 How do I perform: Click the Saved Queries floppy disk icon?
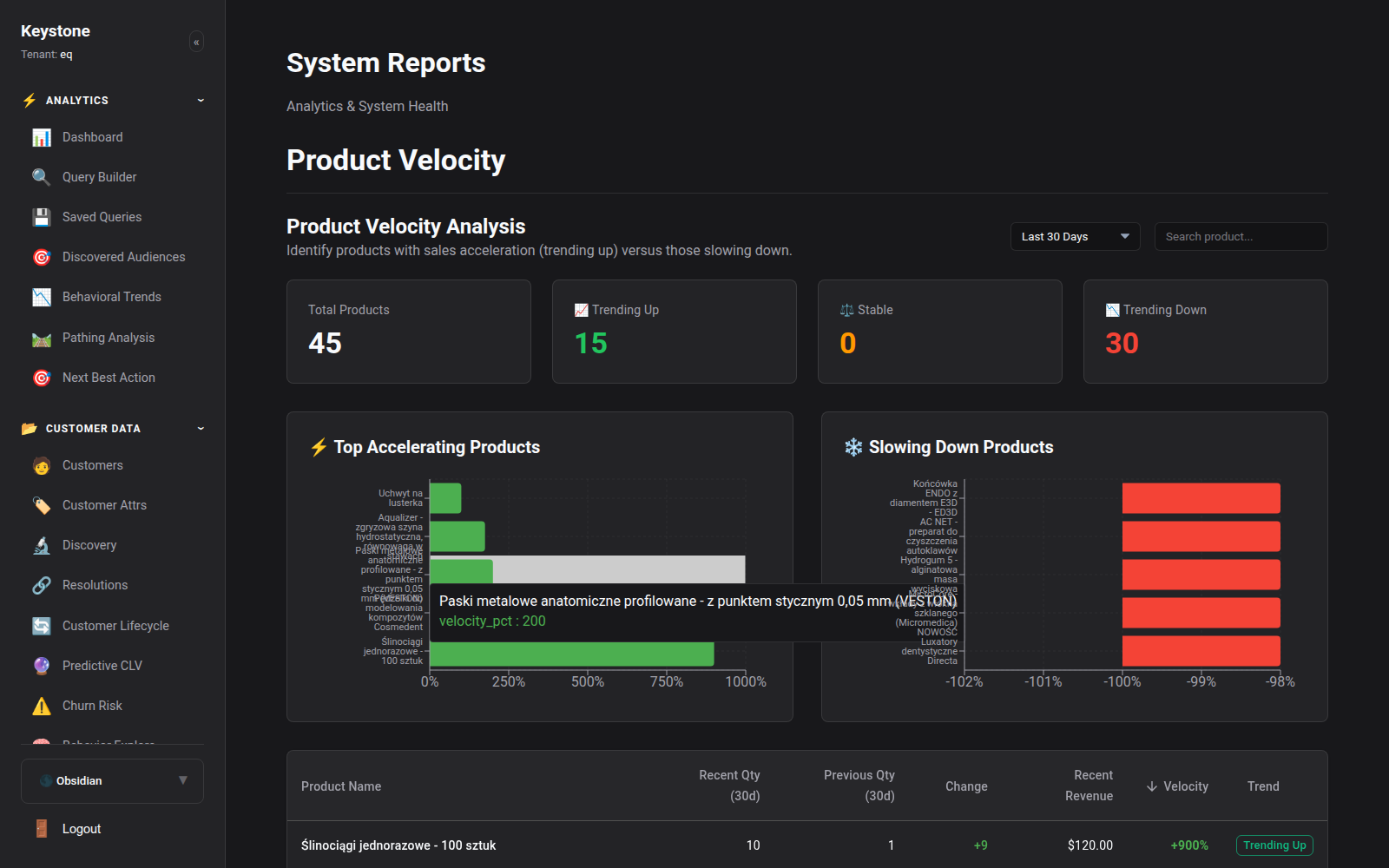pyautogui.click(x=42, y=217)
